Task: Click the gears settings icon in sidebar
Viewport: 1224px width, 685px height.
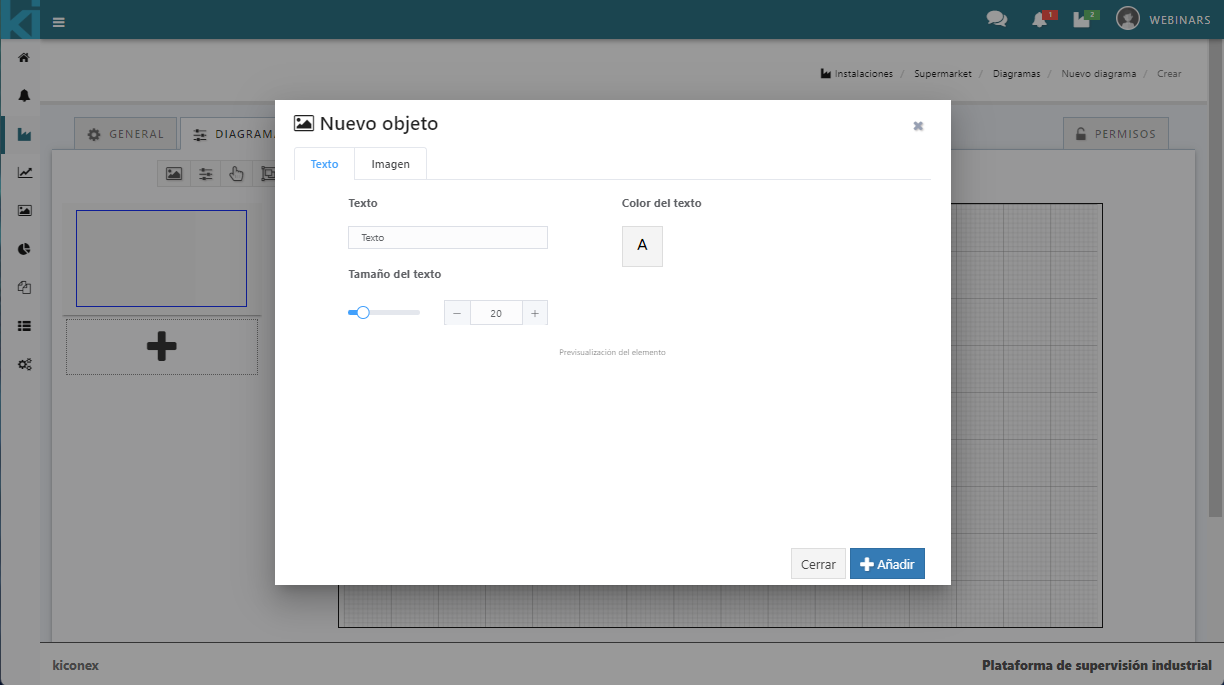Action: pyautogui.click(x=24, y=364)
